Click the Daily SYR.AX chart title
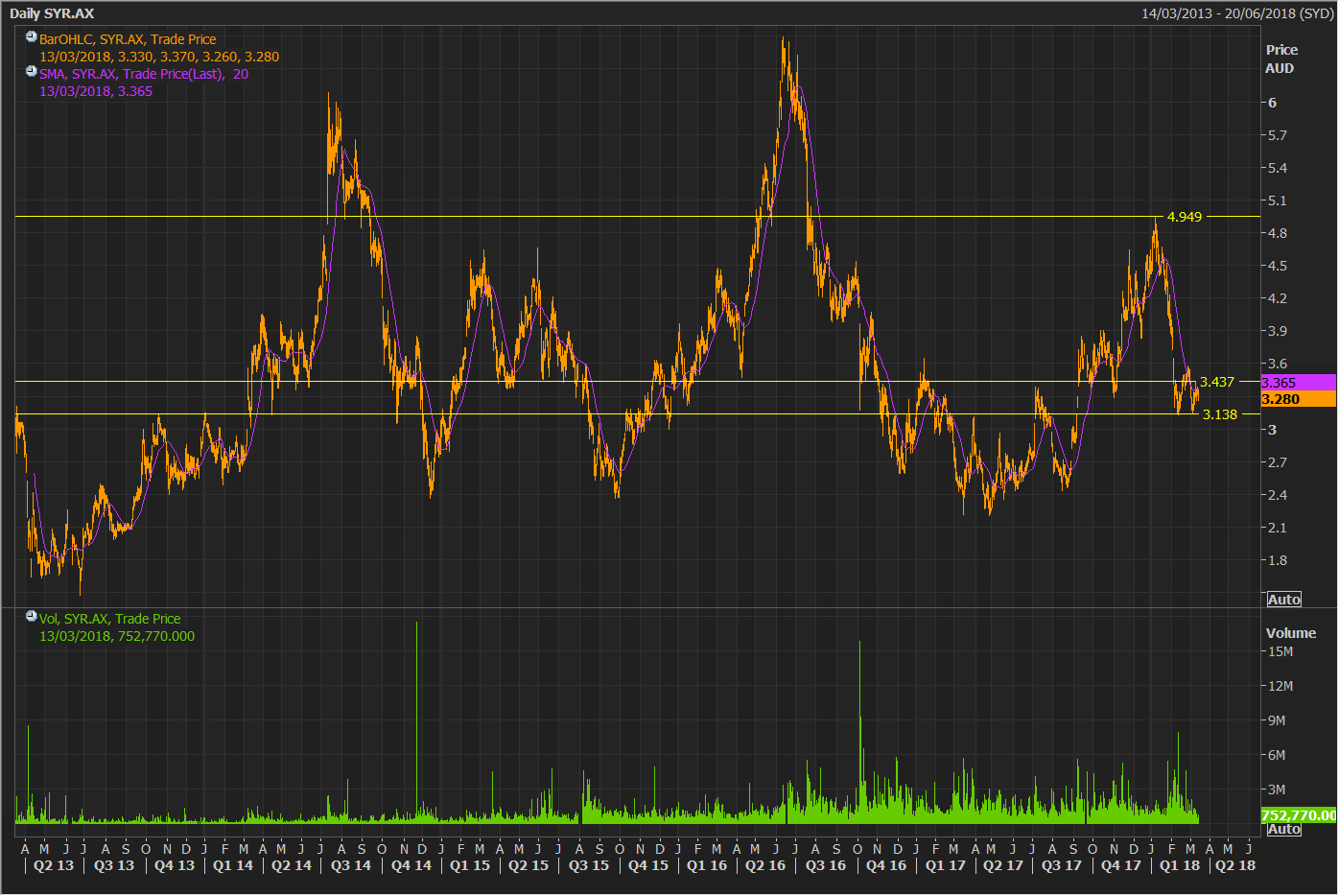The height and width of the screenshot is (896, 1339). click(52, 13)
